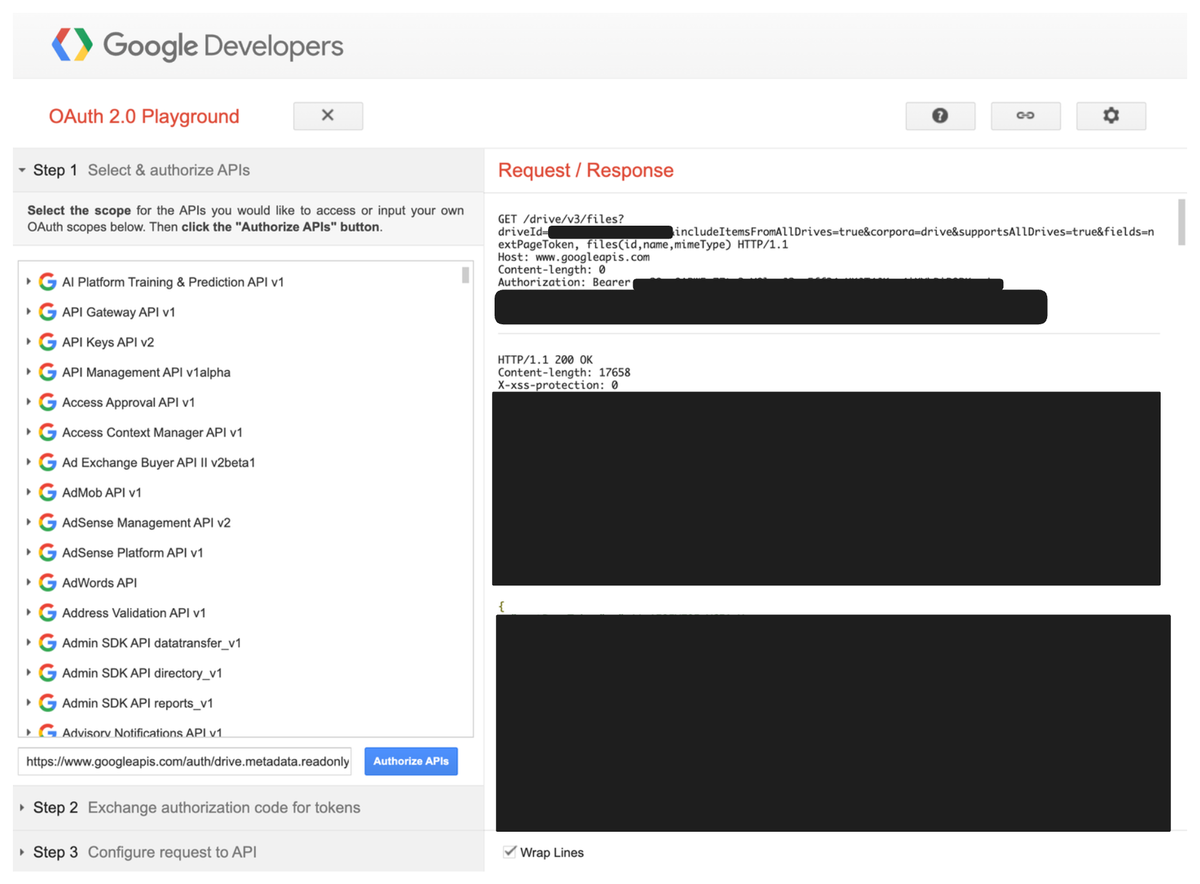Image resolution: width=1200 pixels, height=884 pixels.
Task: Click Google icon next to API Gateway API v1
Action: (x=47, y=312)
